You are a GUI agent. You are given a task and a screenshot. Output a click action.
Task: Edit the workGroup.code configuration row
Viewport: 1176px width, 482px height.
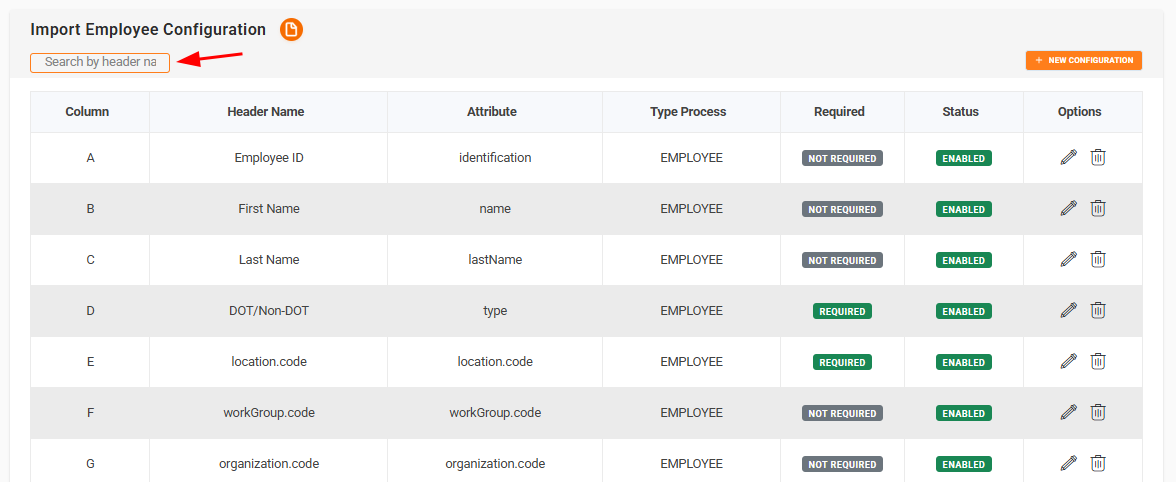pyautogui.click(x=1068, y=412)
